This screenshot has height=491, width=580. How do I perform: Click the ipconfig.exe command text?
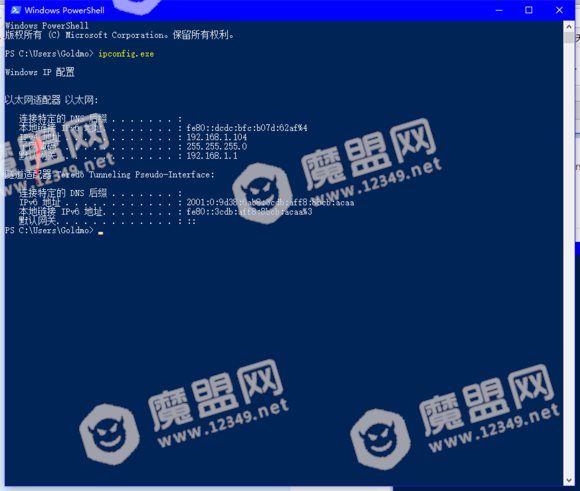[x=126, y=54]
